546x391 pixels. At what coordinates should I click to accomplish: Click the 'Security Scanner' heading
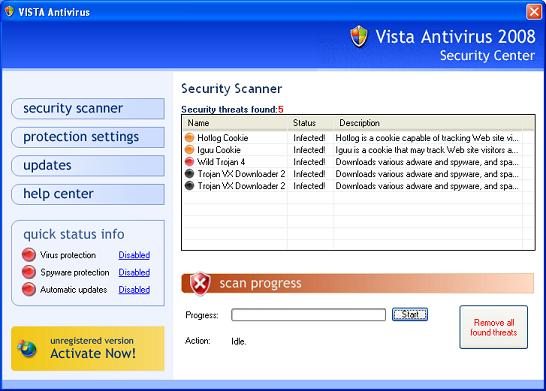pyautogui.click(x=232, y=88)
